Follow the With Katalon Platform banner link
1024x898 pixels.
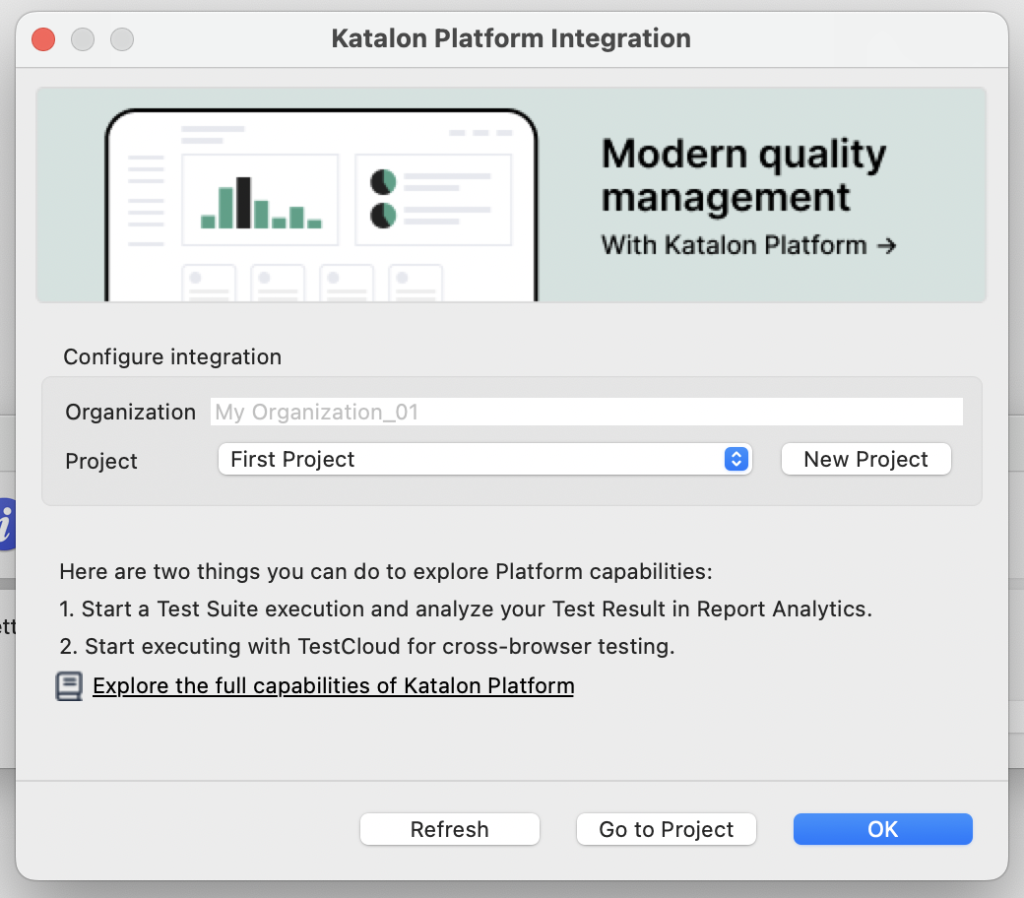pyautogui.click(x=734, y=245)
